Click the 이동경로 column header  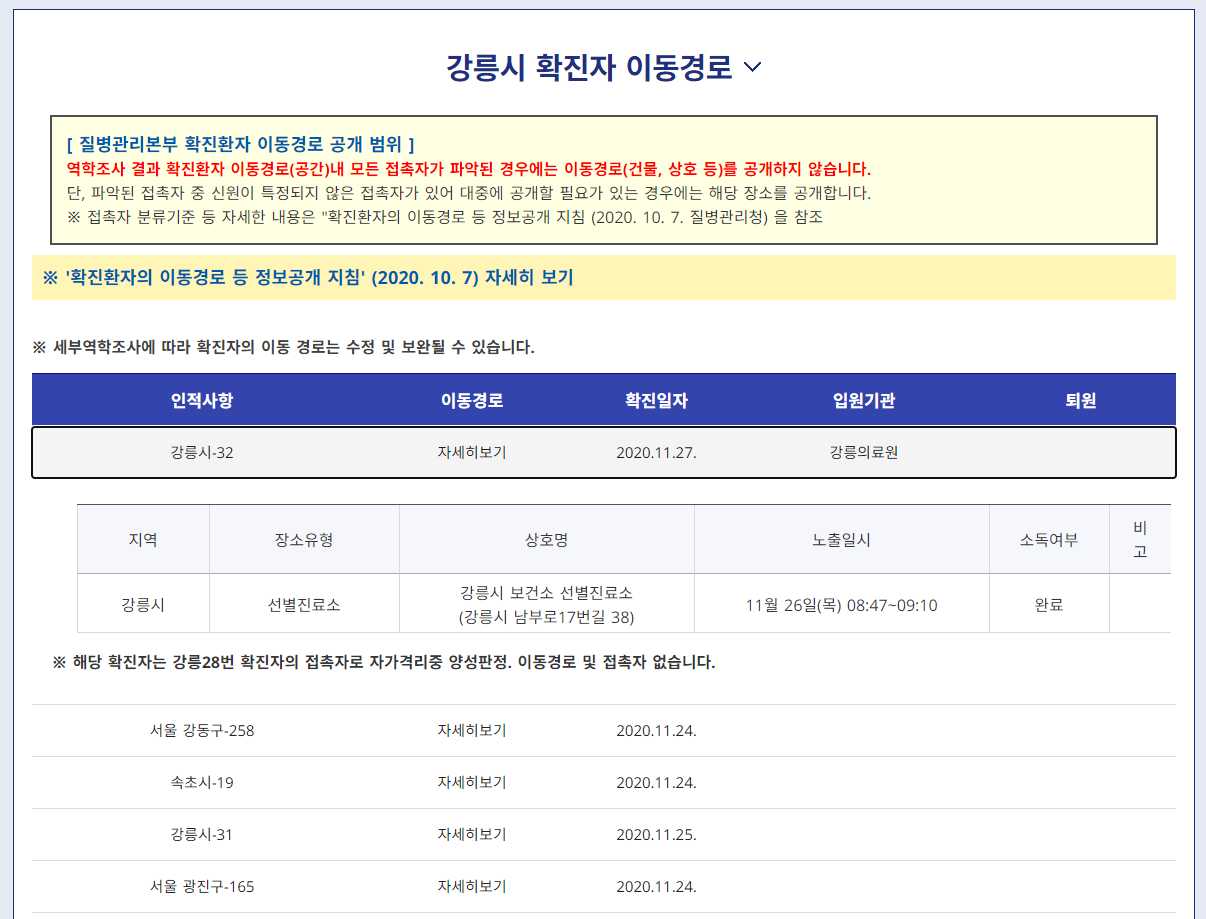click(472, 401)
